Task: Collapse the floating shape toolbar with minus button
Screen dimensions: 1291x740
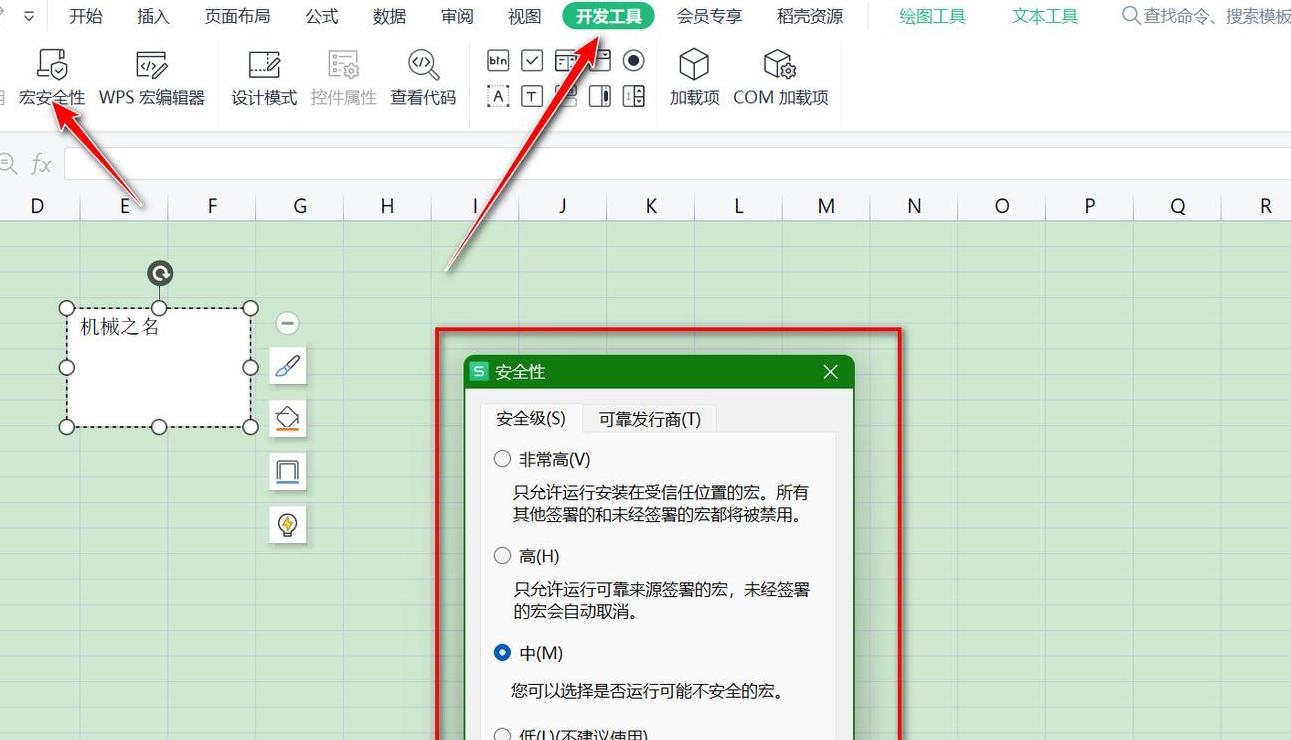Action: point(287,323)
